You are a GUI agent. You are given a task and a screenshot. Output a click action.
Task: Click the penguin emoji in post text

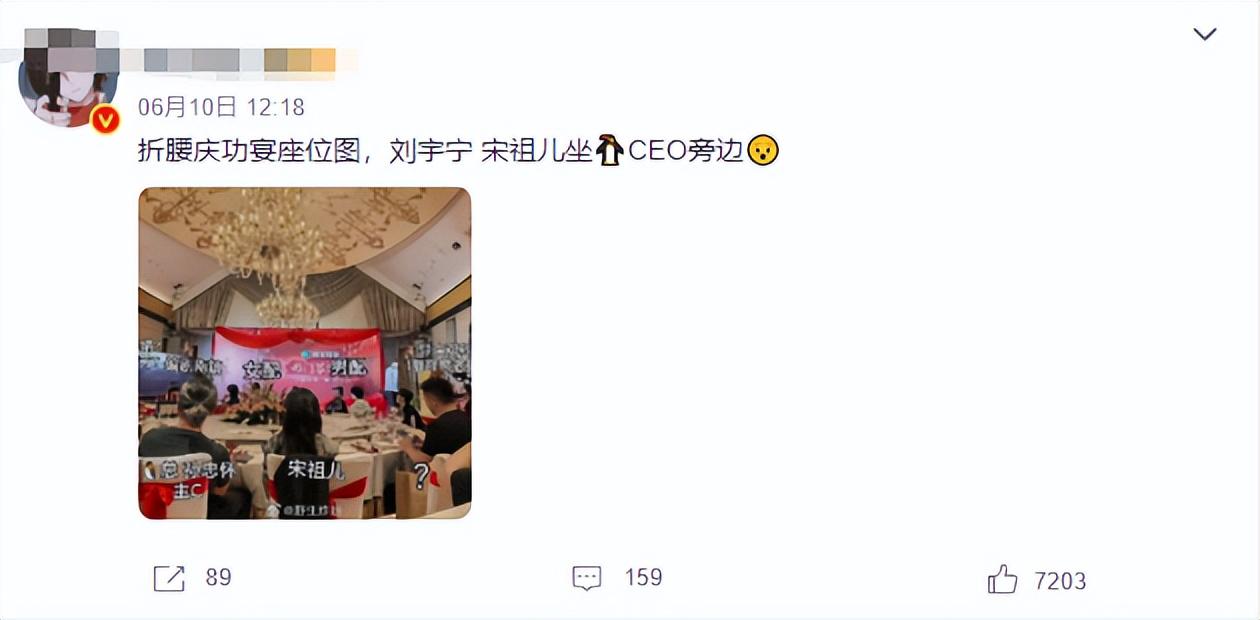coord(609,150)
